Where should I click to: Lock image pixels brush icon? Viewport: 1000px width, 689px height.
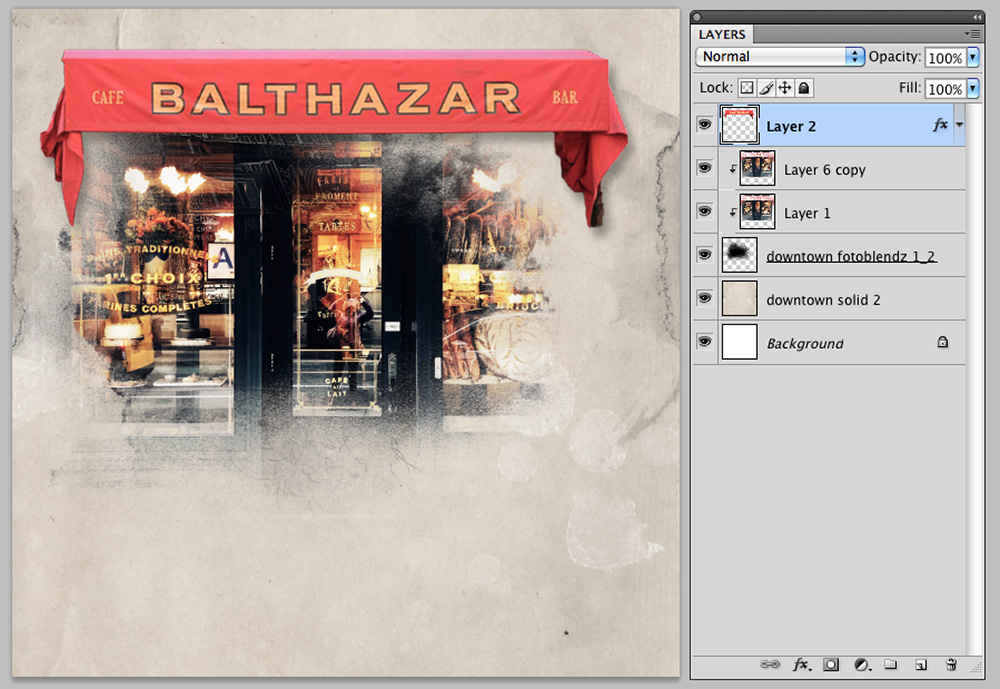pos(766,88)
